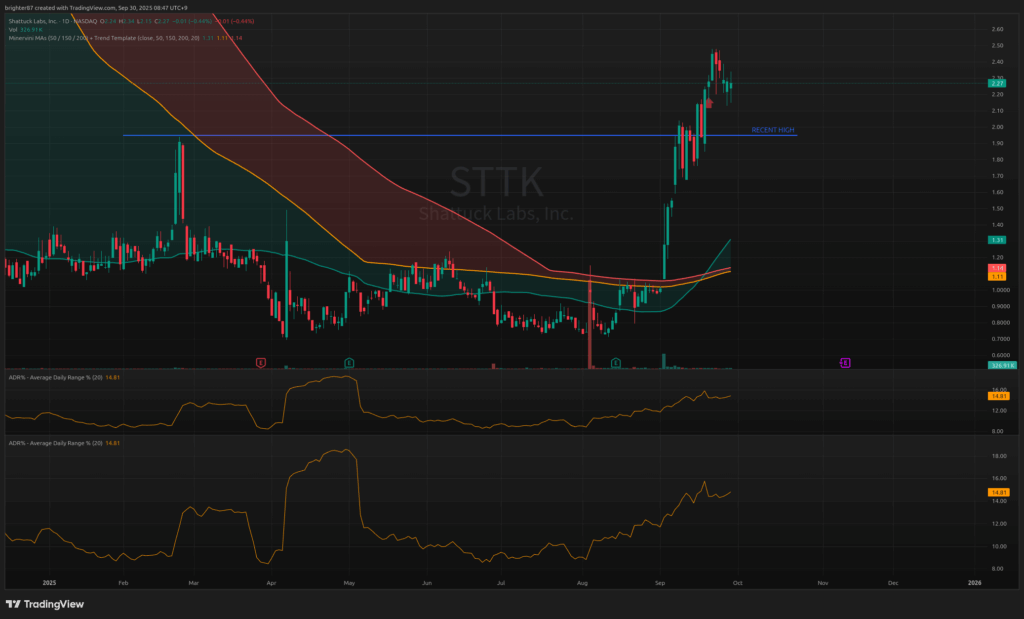The image size is (1024, 619).
Task: Click the 10.00 level on the lower ADR scale
Action: 999,547
